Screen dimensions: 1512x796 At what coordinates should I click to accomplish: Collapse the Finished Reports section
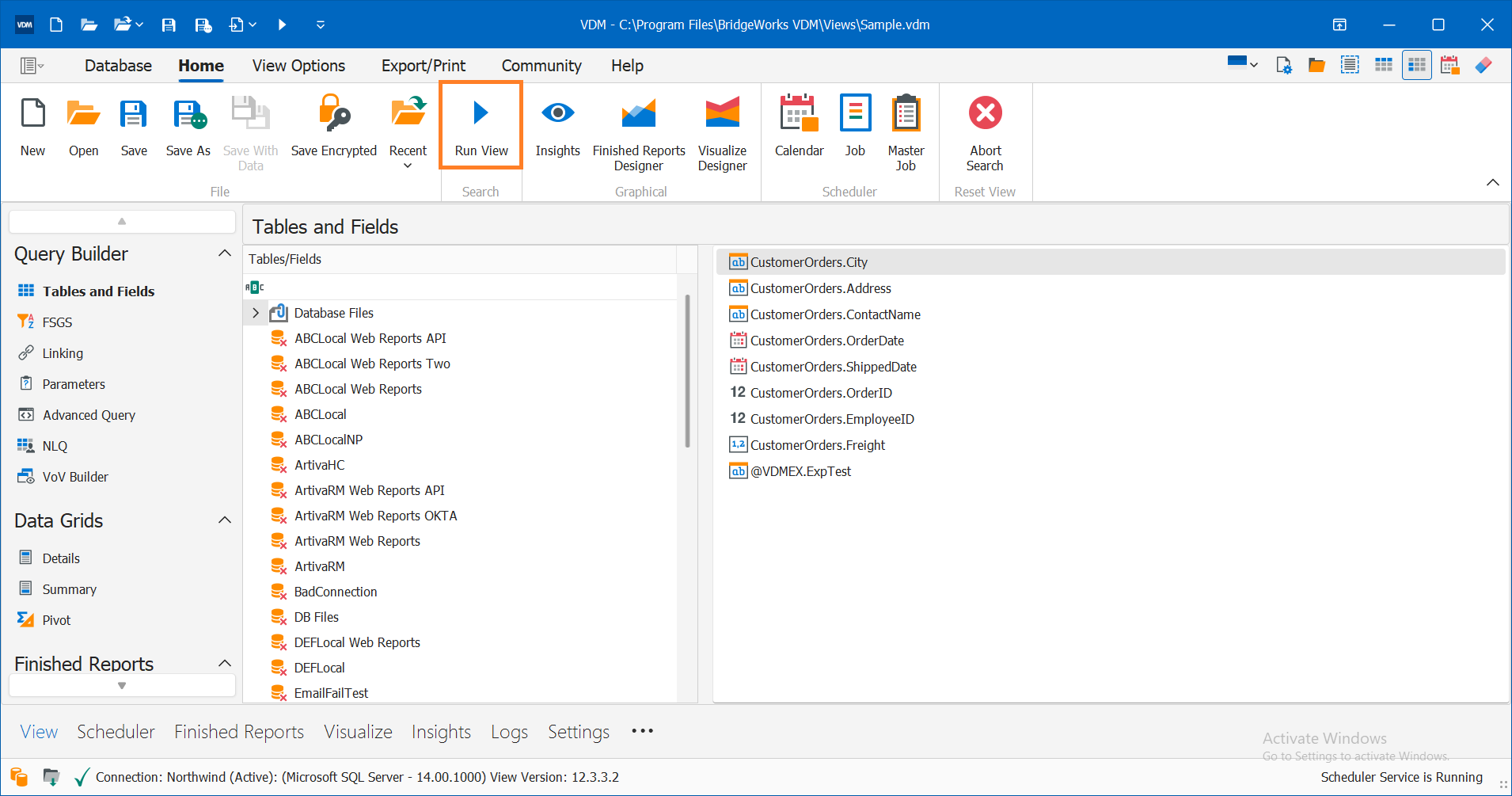pos(225,664)
